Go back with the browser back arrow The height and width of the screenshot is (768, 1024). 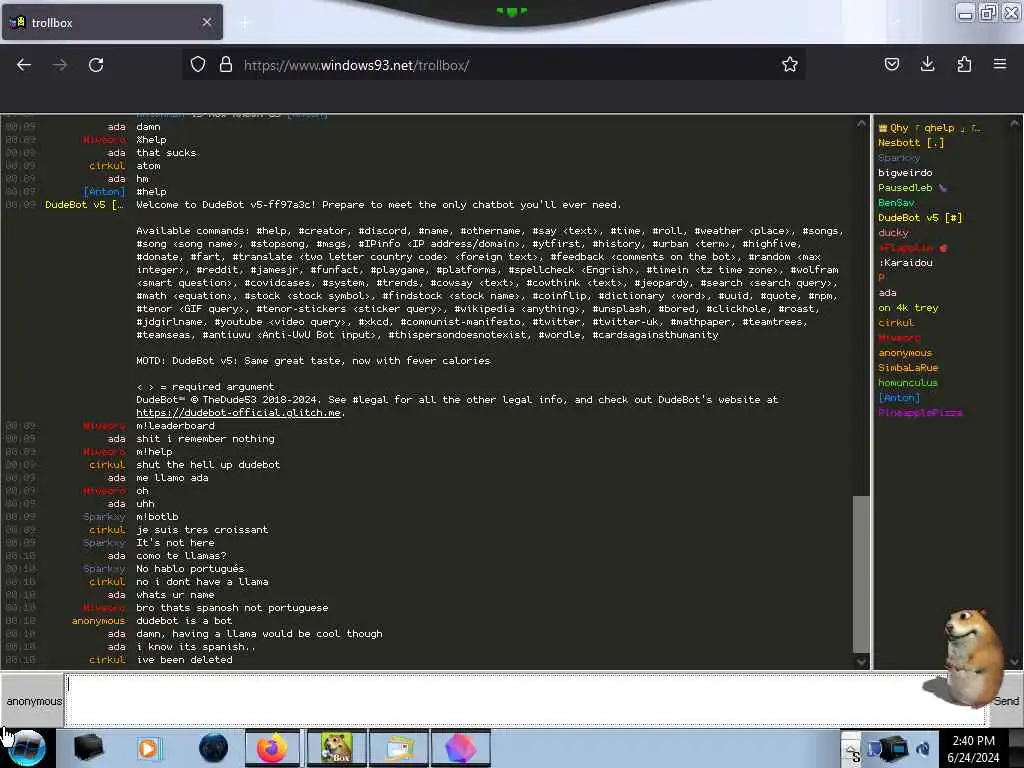[24, 65]
